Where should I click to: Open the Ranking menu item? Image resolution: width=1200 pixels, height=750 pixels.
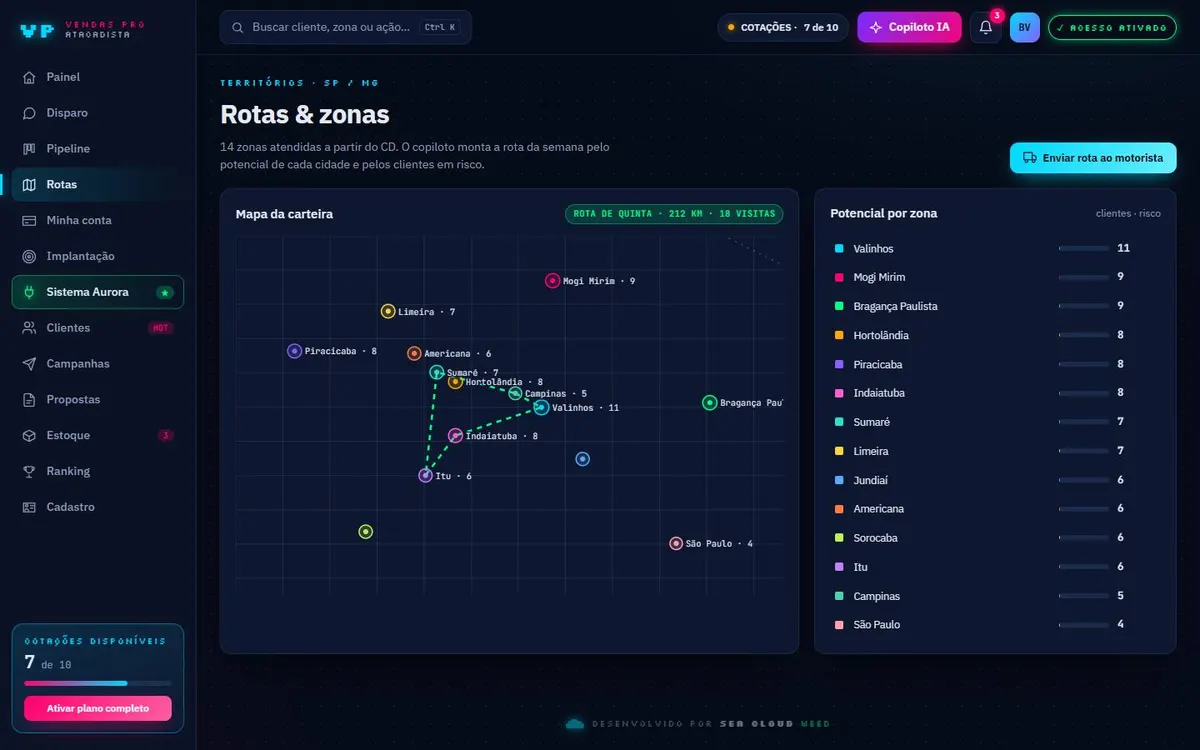[98, 471]
